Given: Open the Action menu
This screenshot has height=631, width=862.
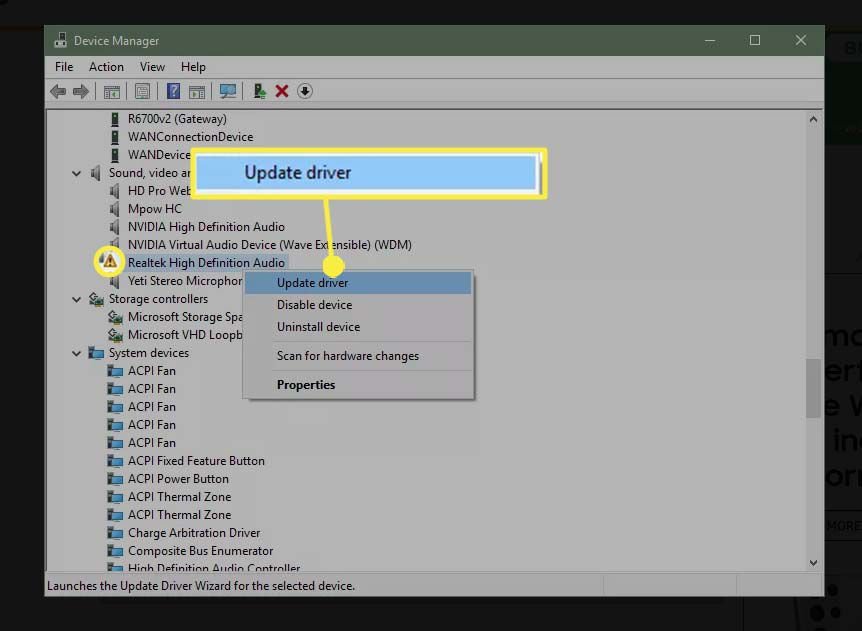Looking at the screenshot, I should coord(106,67).
